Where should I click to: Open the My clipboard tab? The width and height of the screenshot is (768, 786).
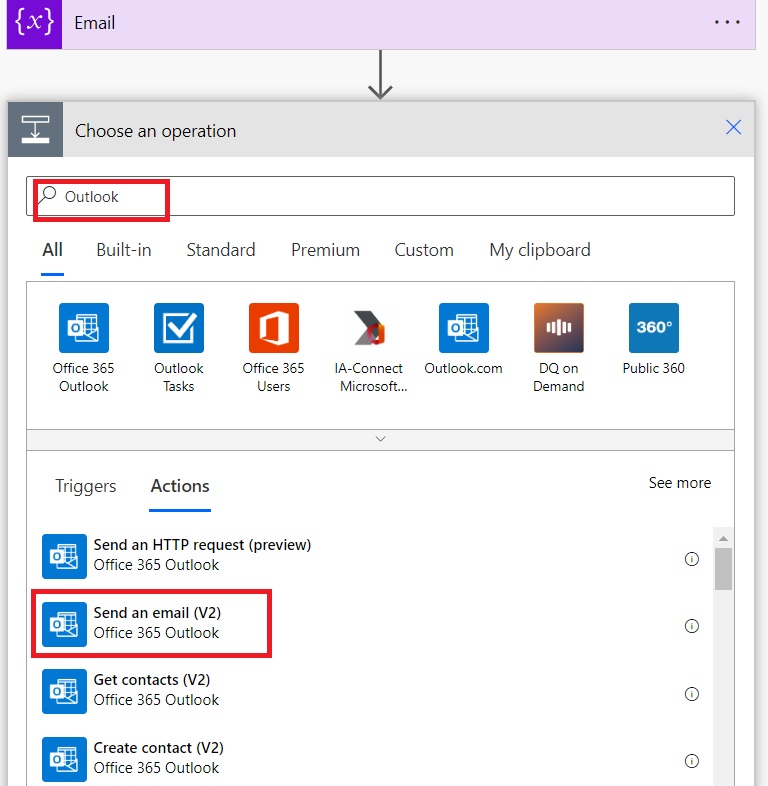(x=539, y=250)
